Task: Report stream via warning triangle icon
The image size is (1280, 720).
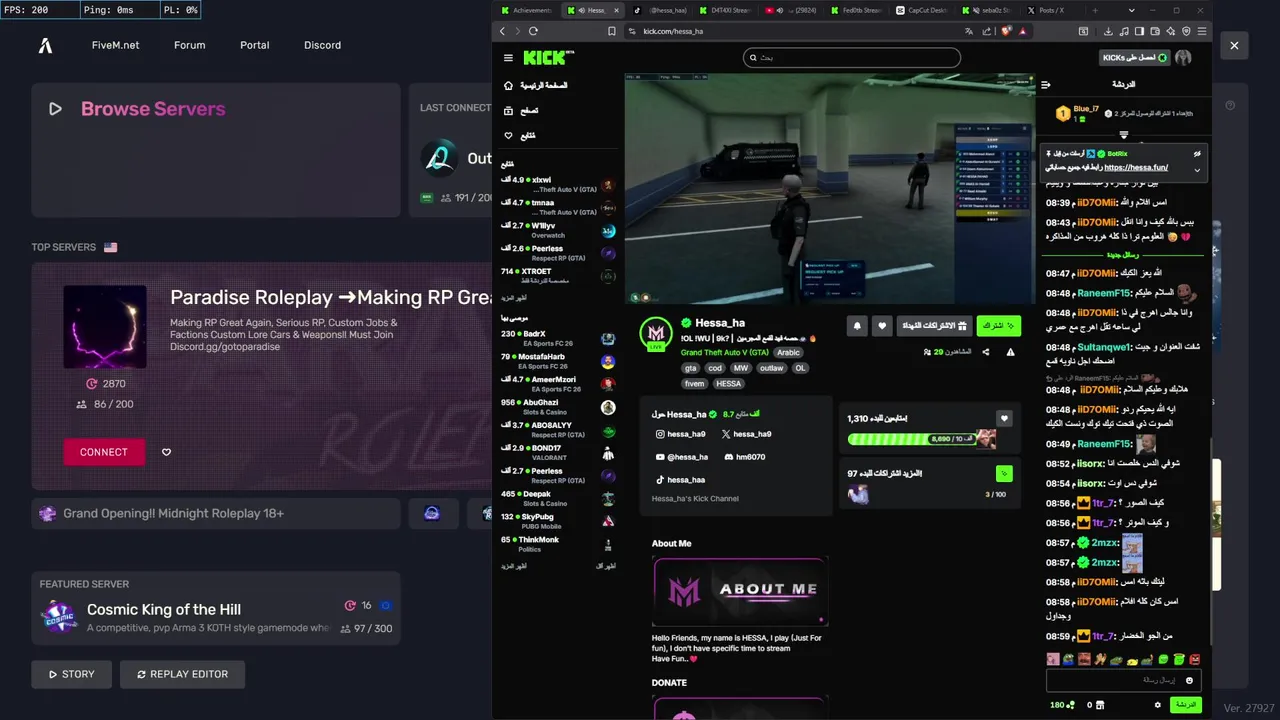Action: pyautogui.click(x=1011, y=352)
